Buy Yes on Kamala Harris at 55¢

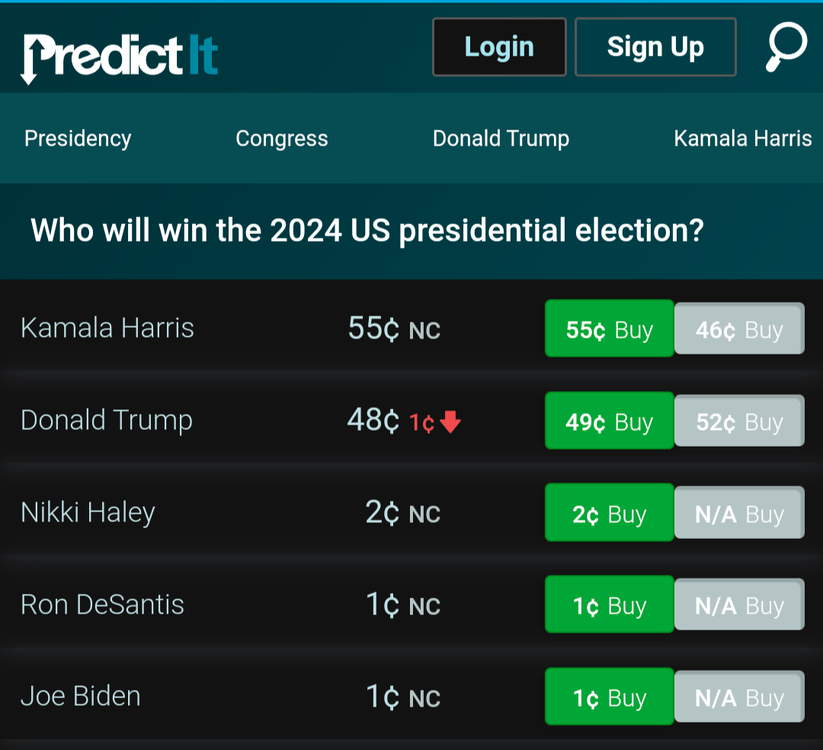click(x=608, y=328)
